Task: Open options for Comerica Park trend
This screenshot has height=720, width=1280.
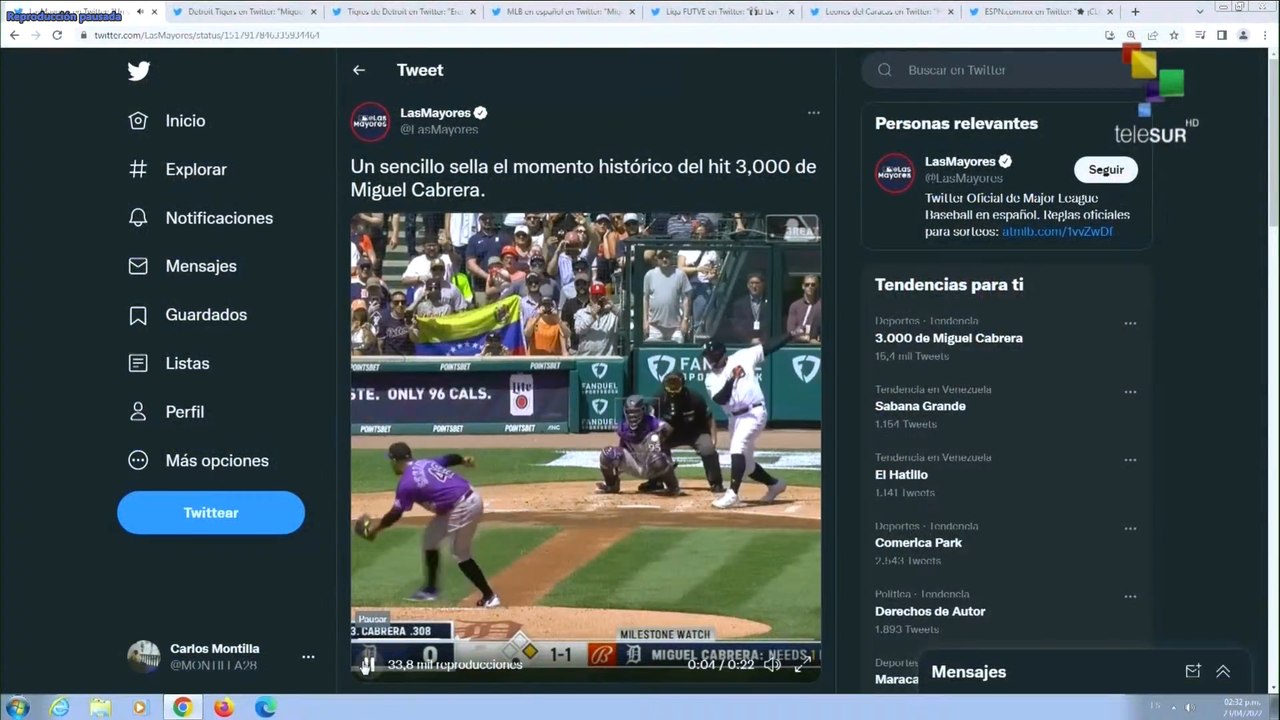Action: [x=1130, y=529]
